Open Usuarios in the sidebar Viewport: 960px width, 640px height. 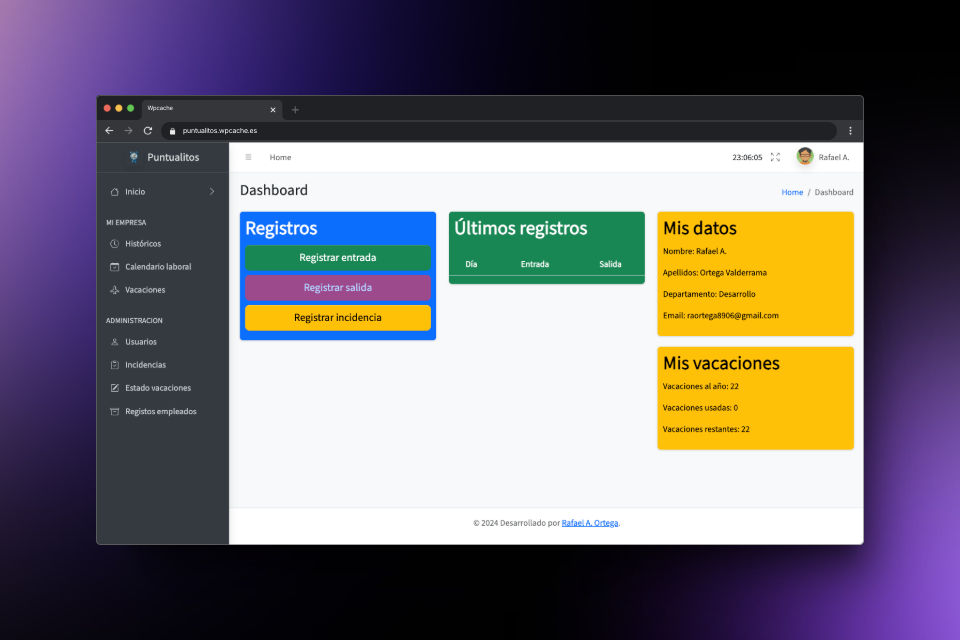coord(163,342)
